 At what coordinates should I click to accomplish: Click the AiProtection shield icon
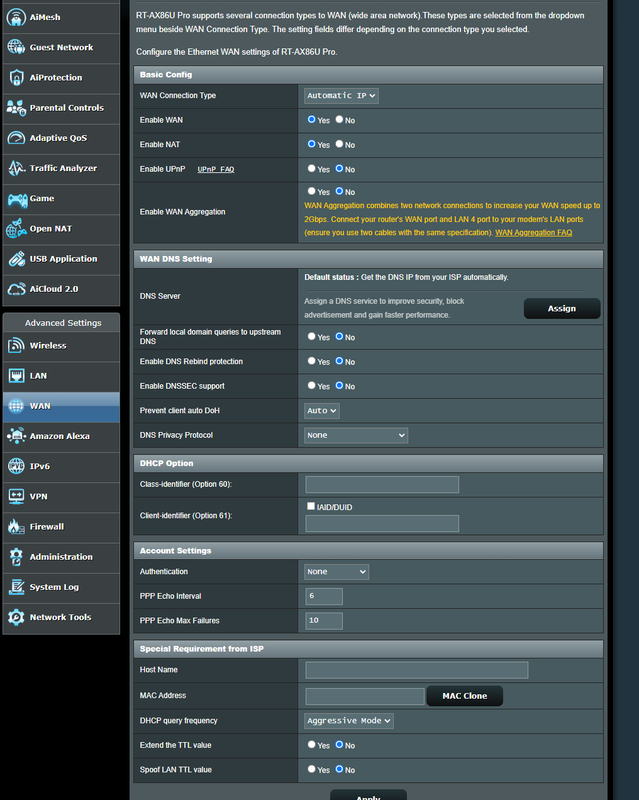pos(16,78)
